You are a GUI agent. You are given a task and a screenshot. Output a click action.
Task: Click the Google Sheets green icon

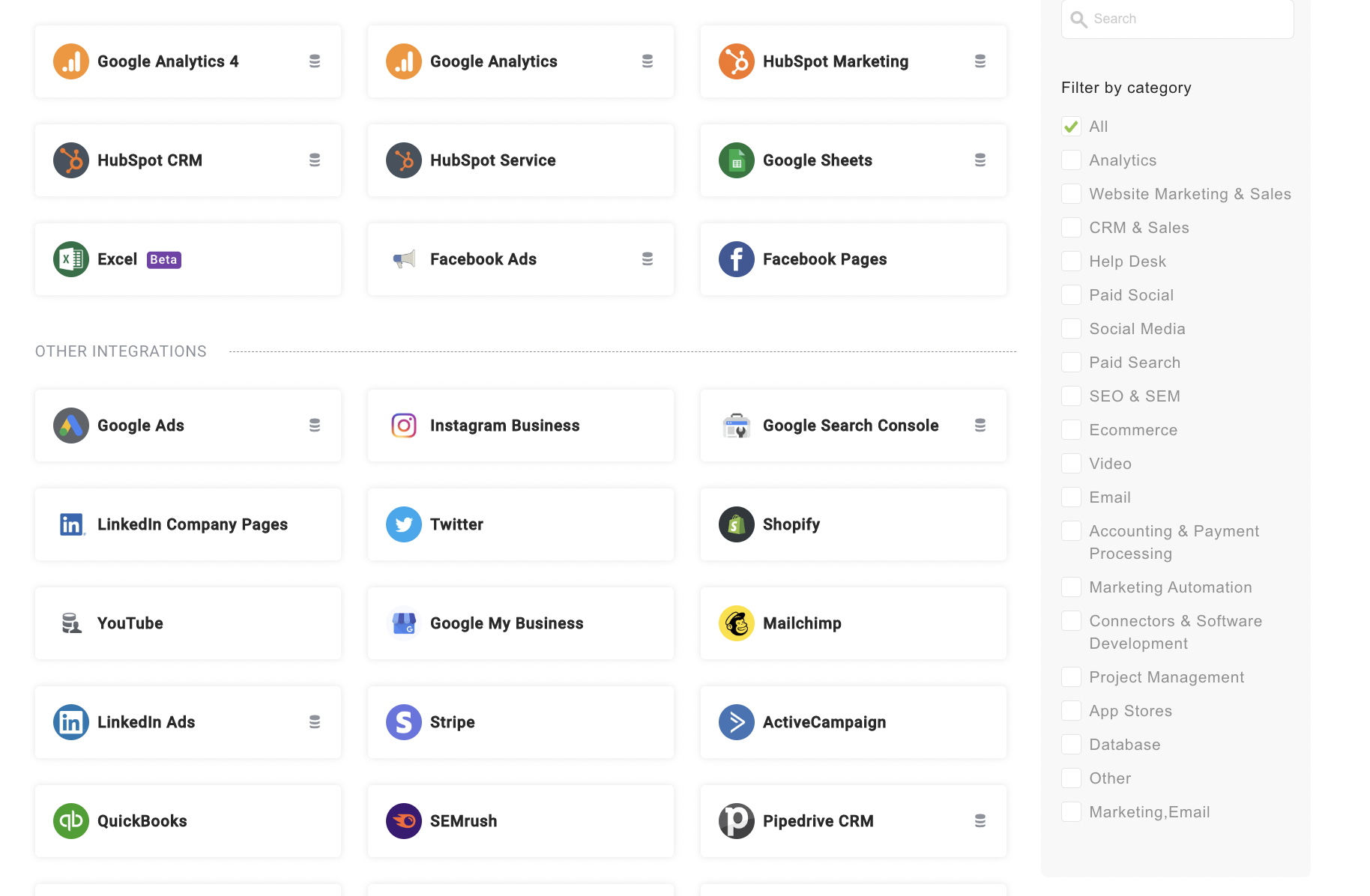tap(737, 160)
